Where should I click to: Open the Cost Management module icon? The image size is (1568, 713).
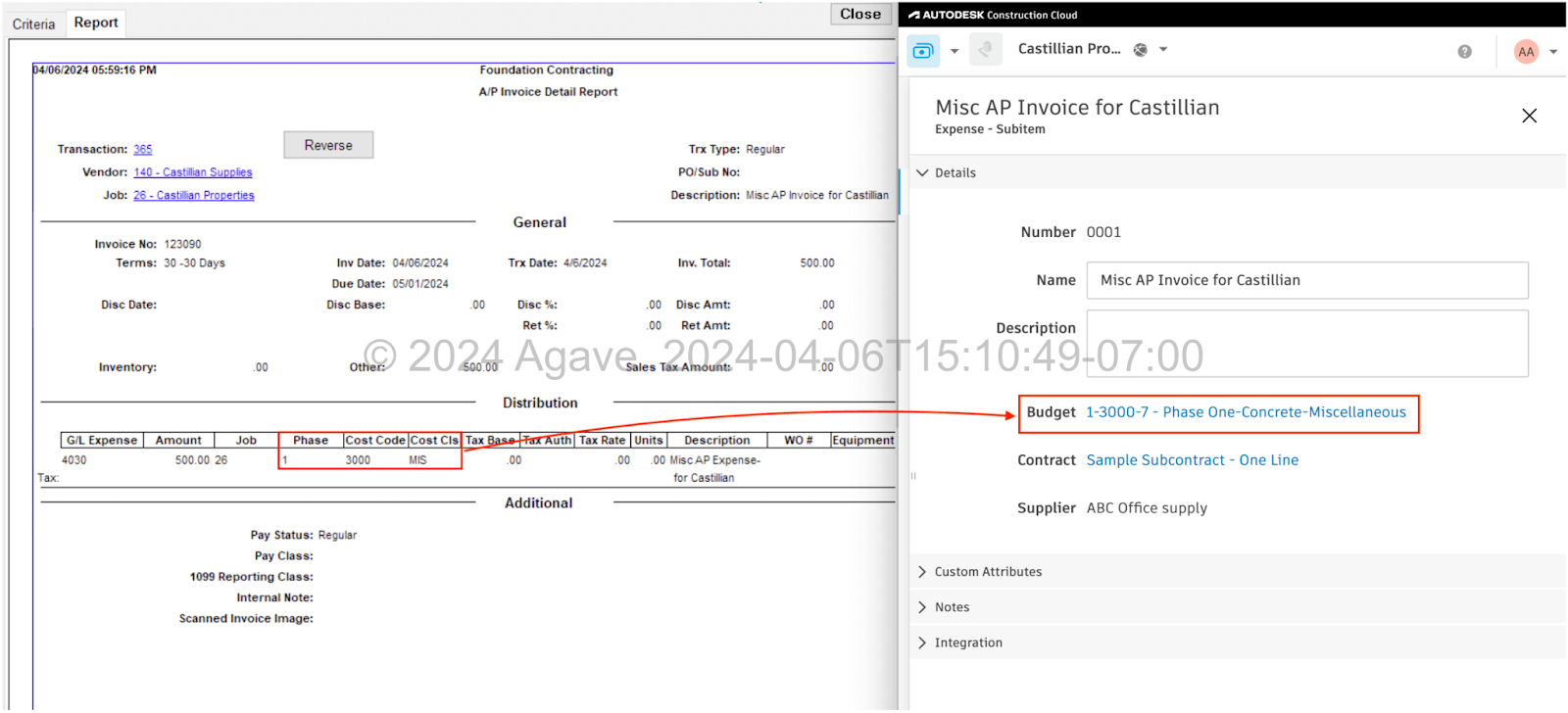tap(923, 51)
